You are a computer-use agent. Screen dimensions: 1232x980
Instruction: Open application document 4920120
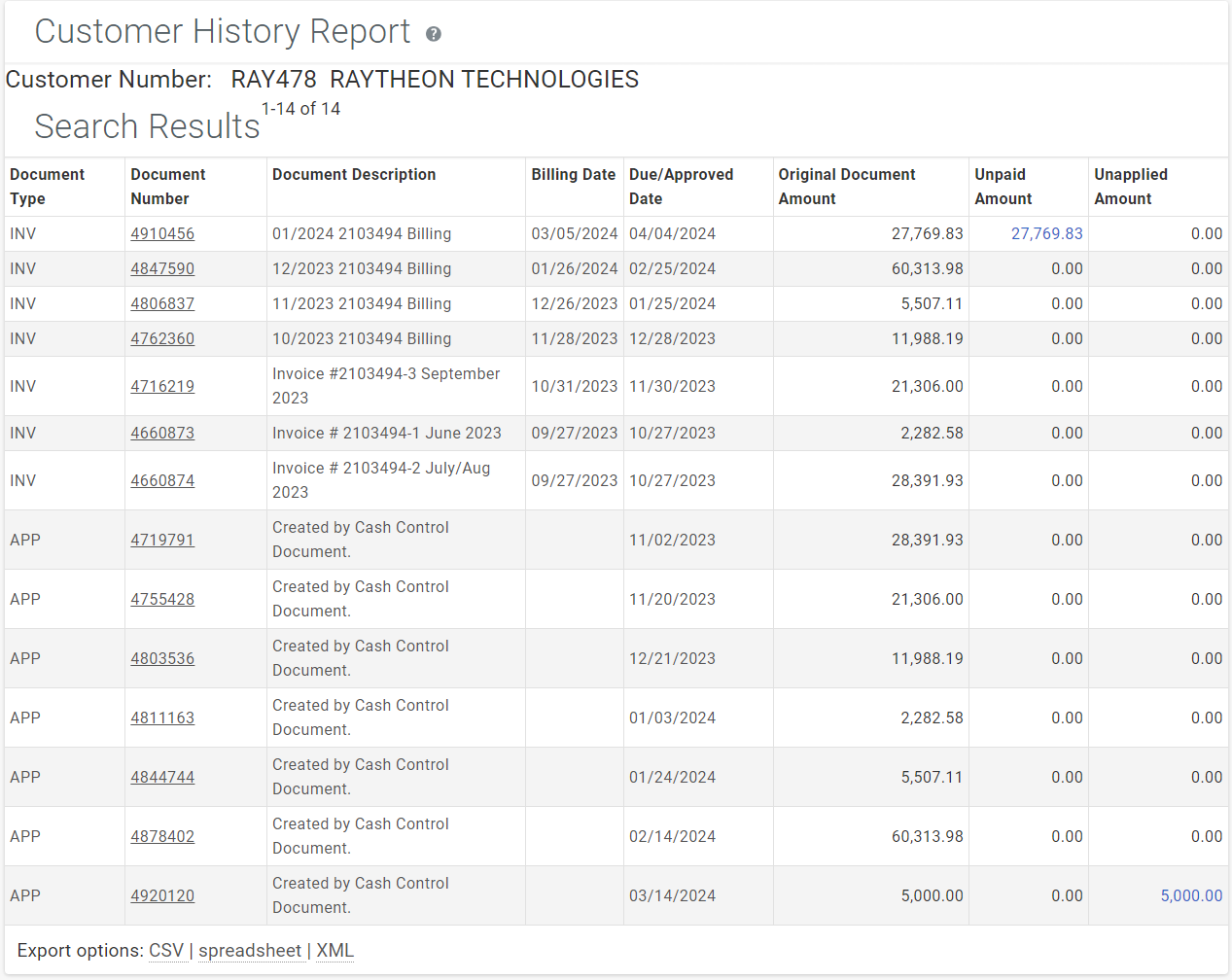coord(162,895)
